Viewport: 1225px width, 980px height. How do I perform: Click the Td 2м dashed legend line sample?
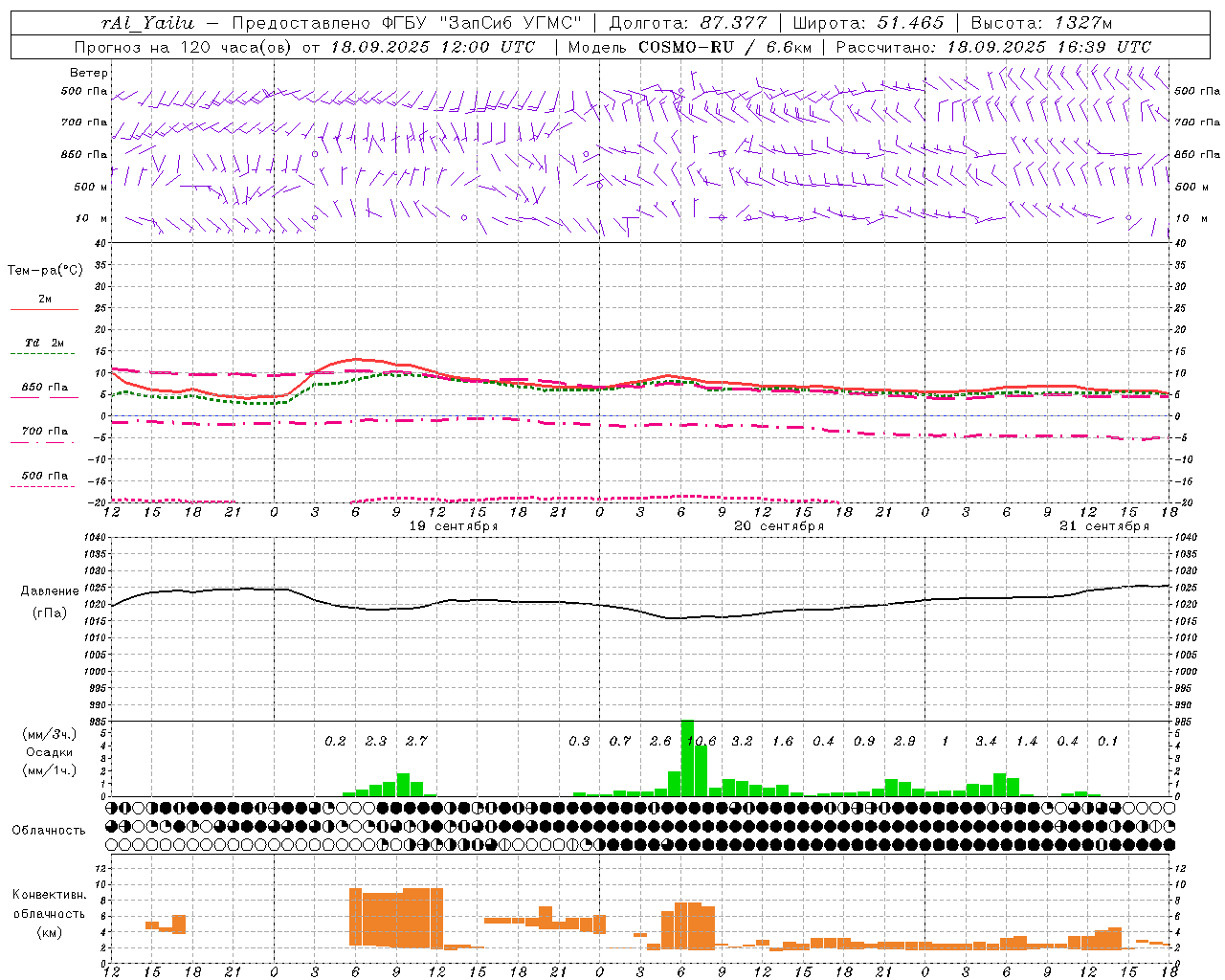pos(43,354)
